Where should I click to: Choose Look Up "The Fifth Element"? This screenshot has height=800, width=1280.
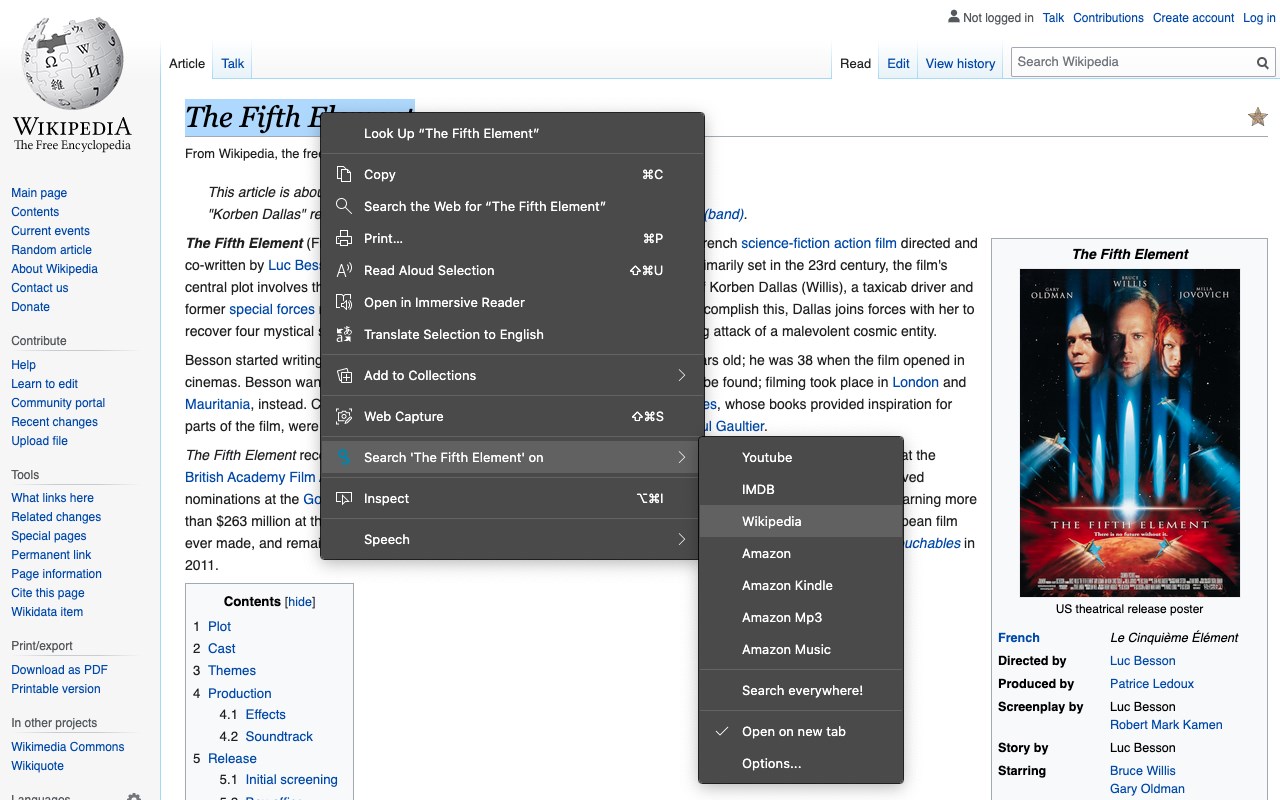[512, 133]
